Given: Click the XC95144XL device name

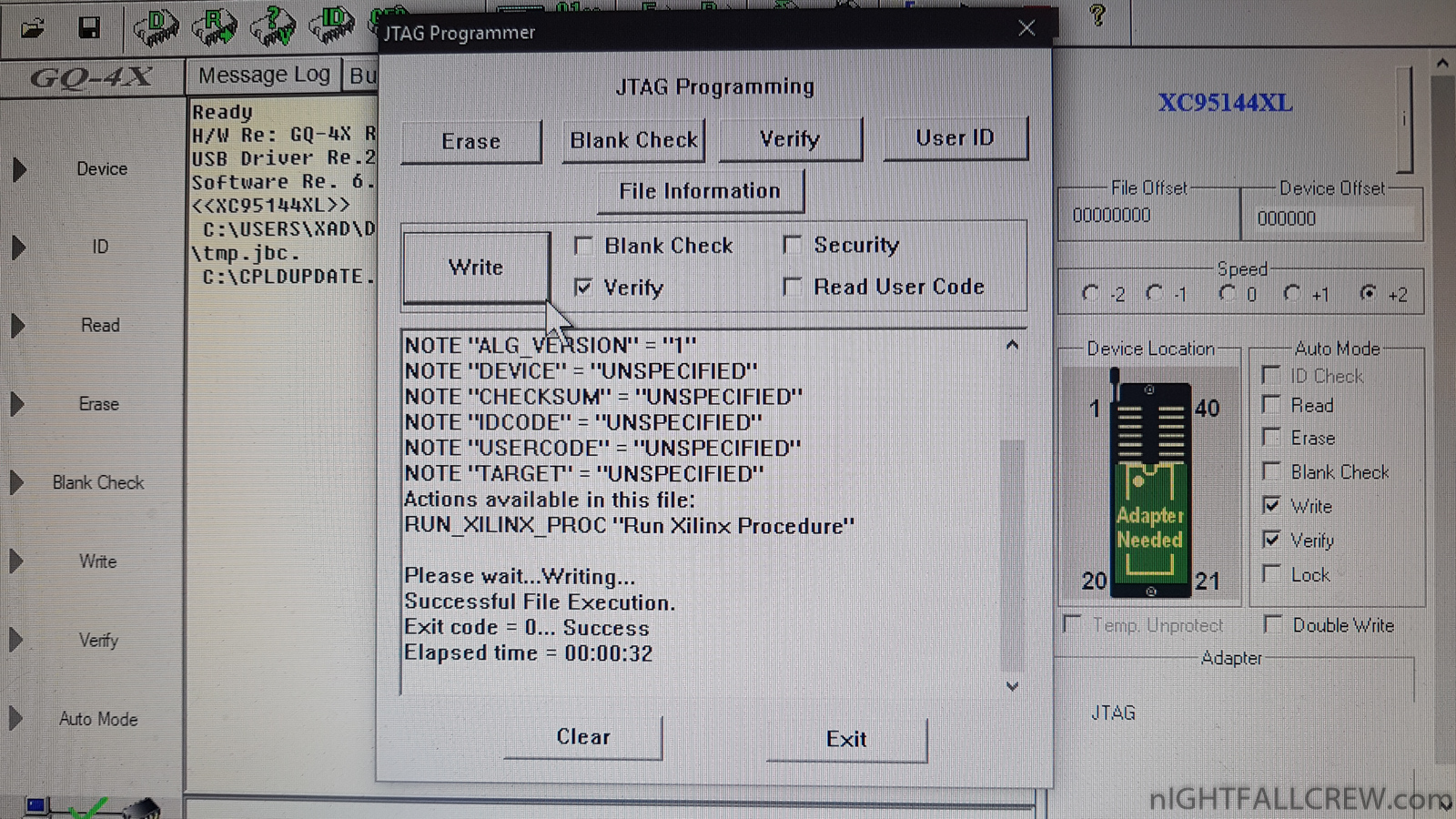Looking at the screenshot, I should point(1225,102).
